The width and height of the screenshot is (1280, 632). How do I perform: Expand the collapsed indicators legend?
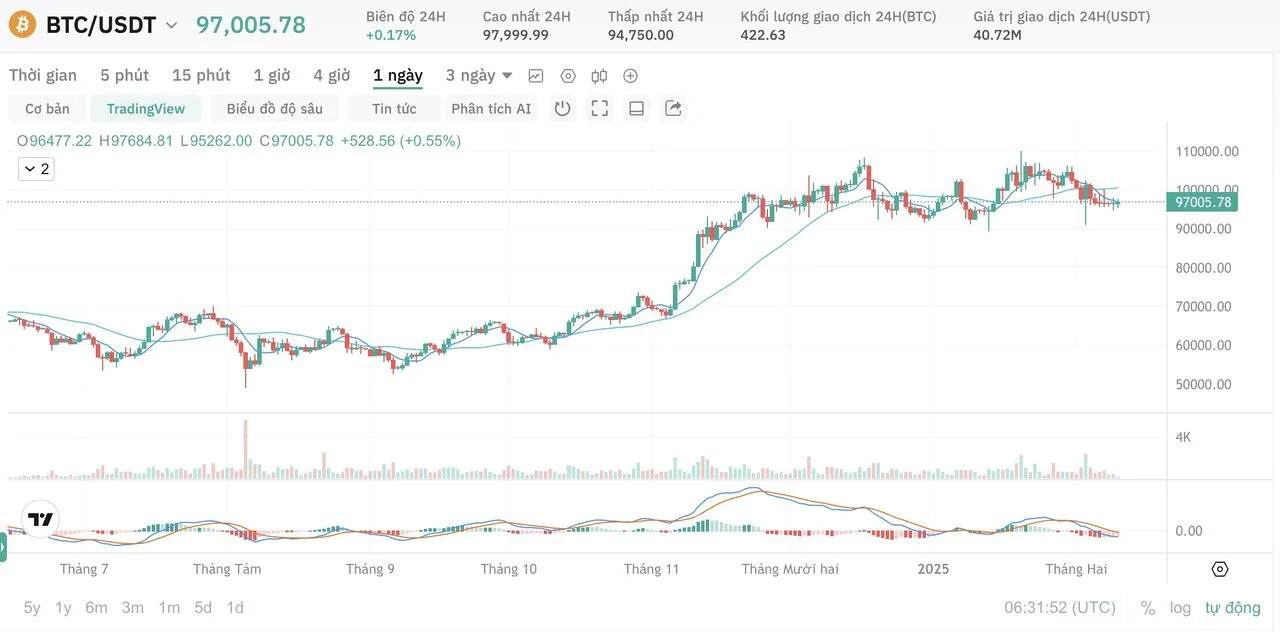pyautogui.click(x=37, y=169)
